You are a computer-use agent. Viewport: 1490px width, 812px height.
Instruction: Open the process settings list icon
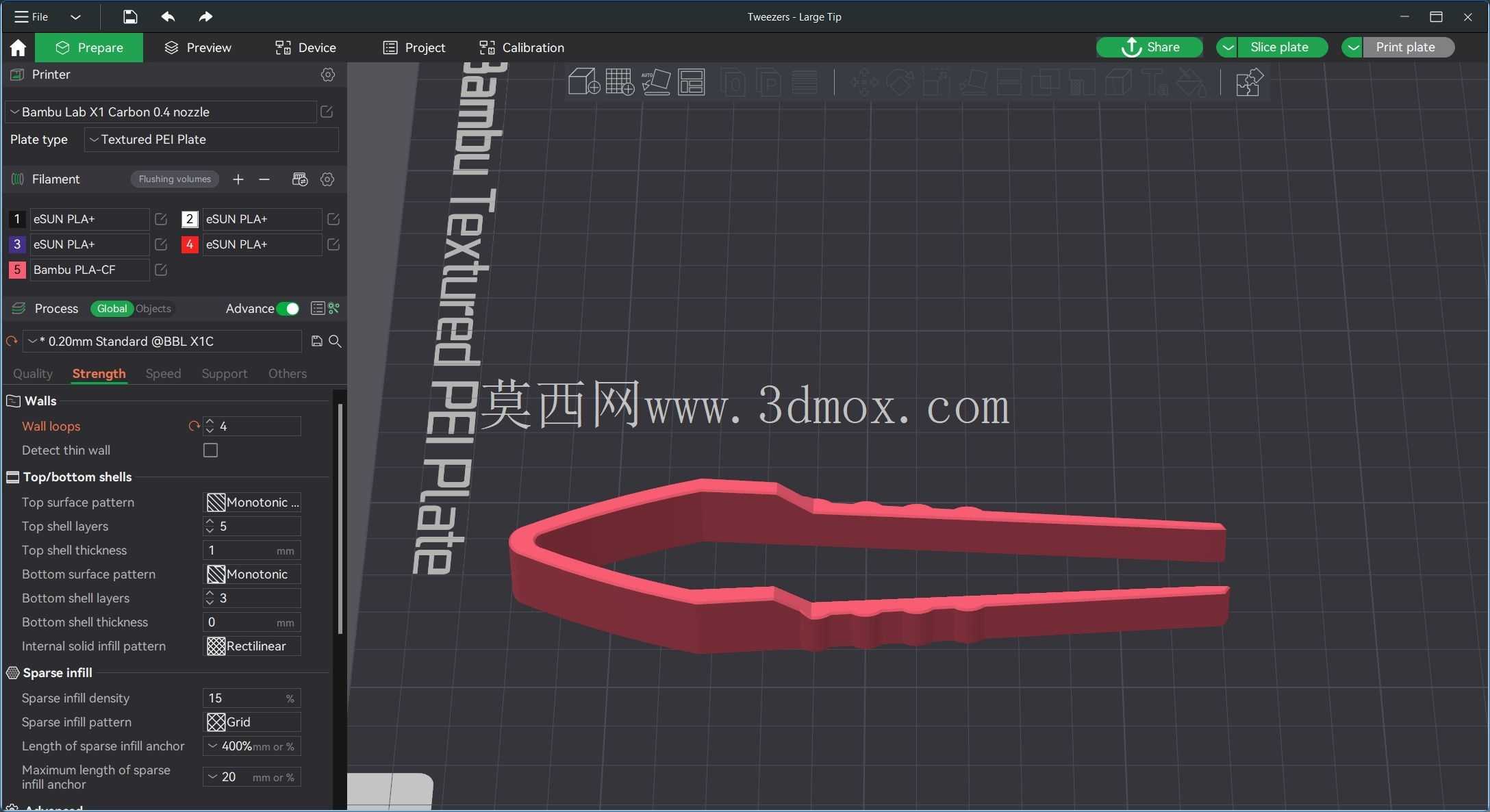pos(317,309)
